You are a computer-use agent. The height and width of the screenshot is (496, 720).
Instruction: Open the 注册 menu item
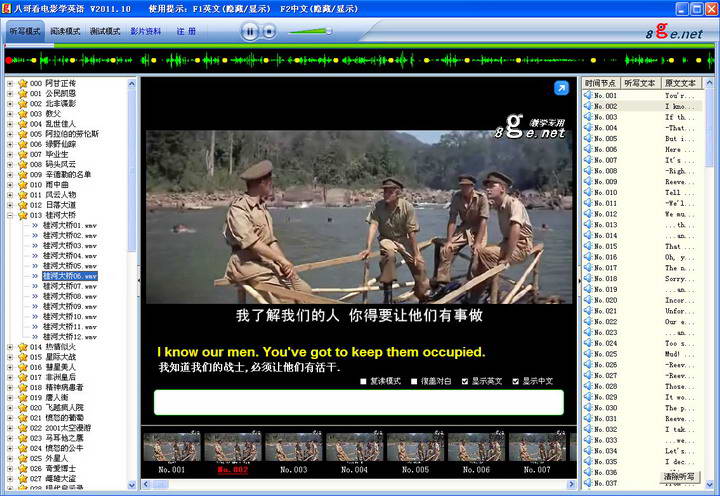(186, 31)
